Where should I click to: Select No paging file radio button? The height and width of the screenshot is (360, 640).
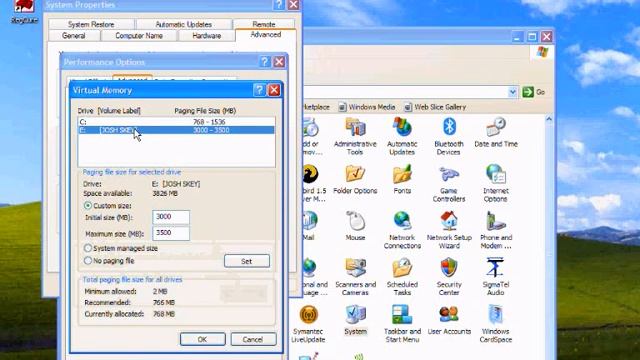pos(88,260)
